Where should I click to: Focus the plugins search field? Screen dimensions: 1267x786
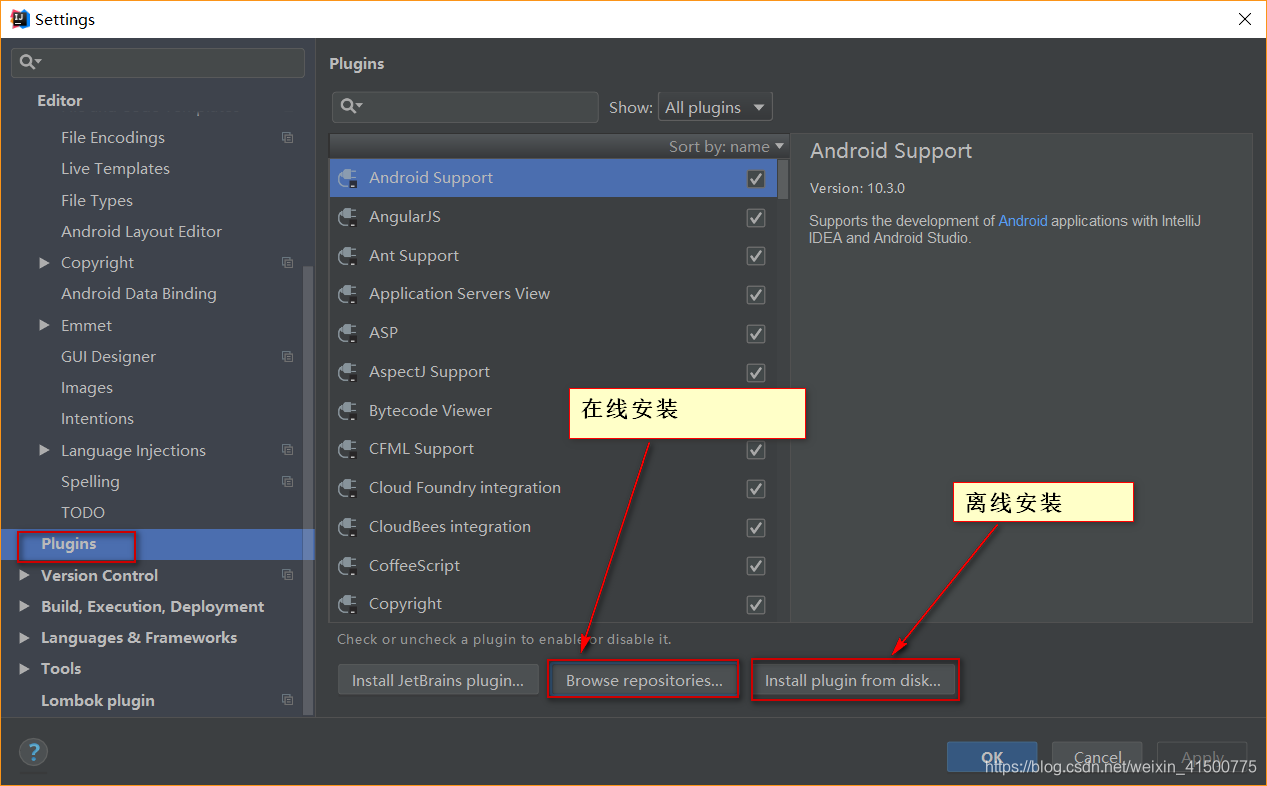click(x=465, y=107)
